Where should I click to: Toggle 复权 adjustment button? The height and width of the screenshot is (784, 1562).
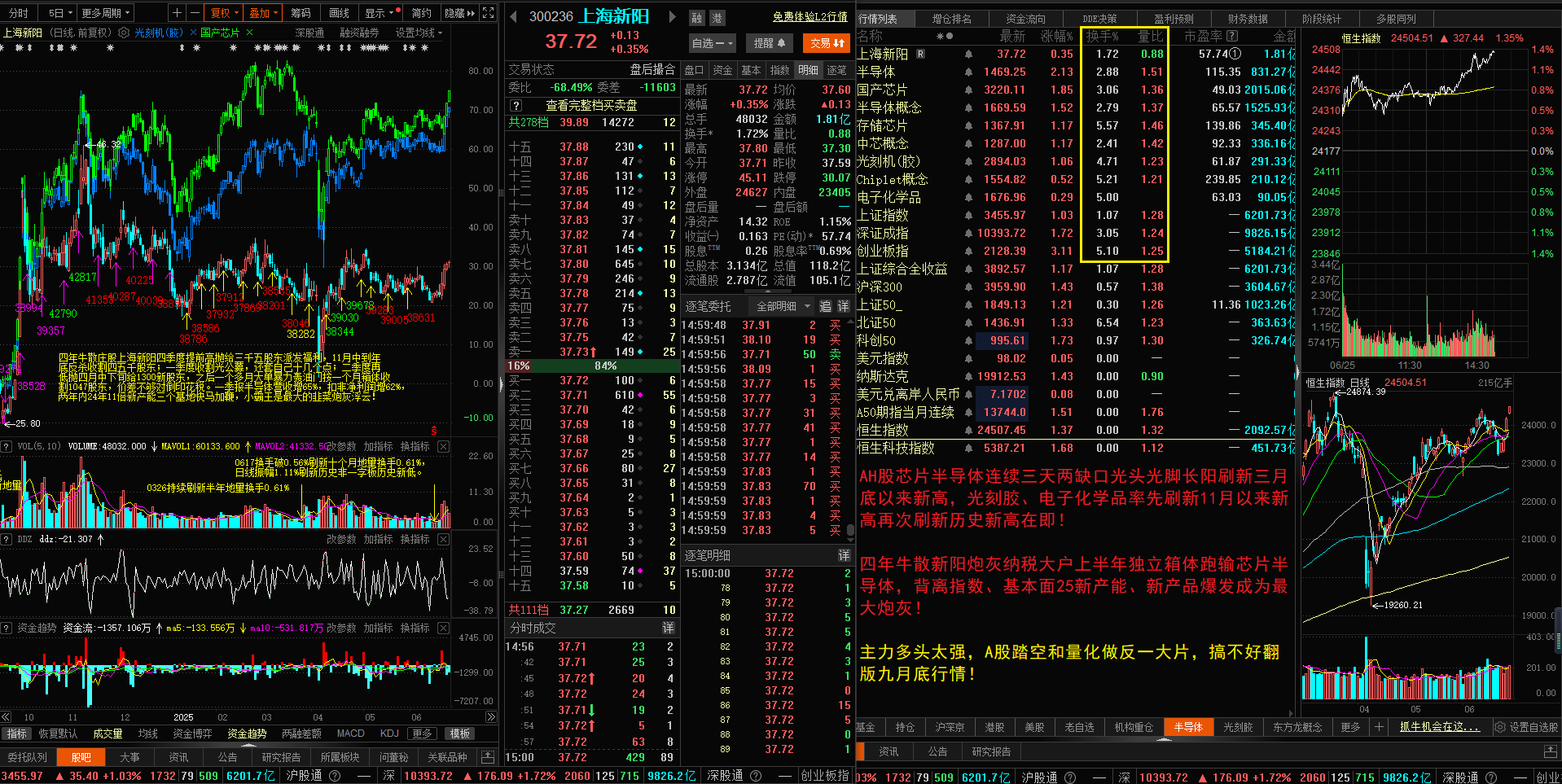225,13
